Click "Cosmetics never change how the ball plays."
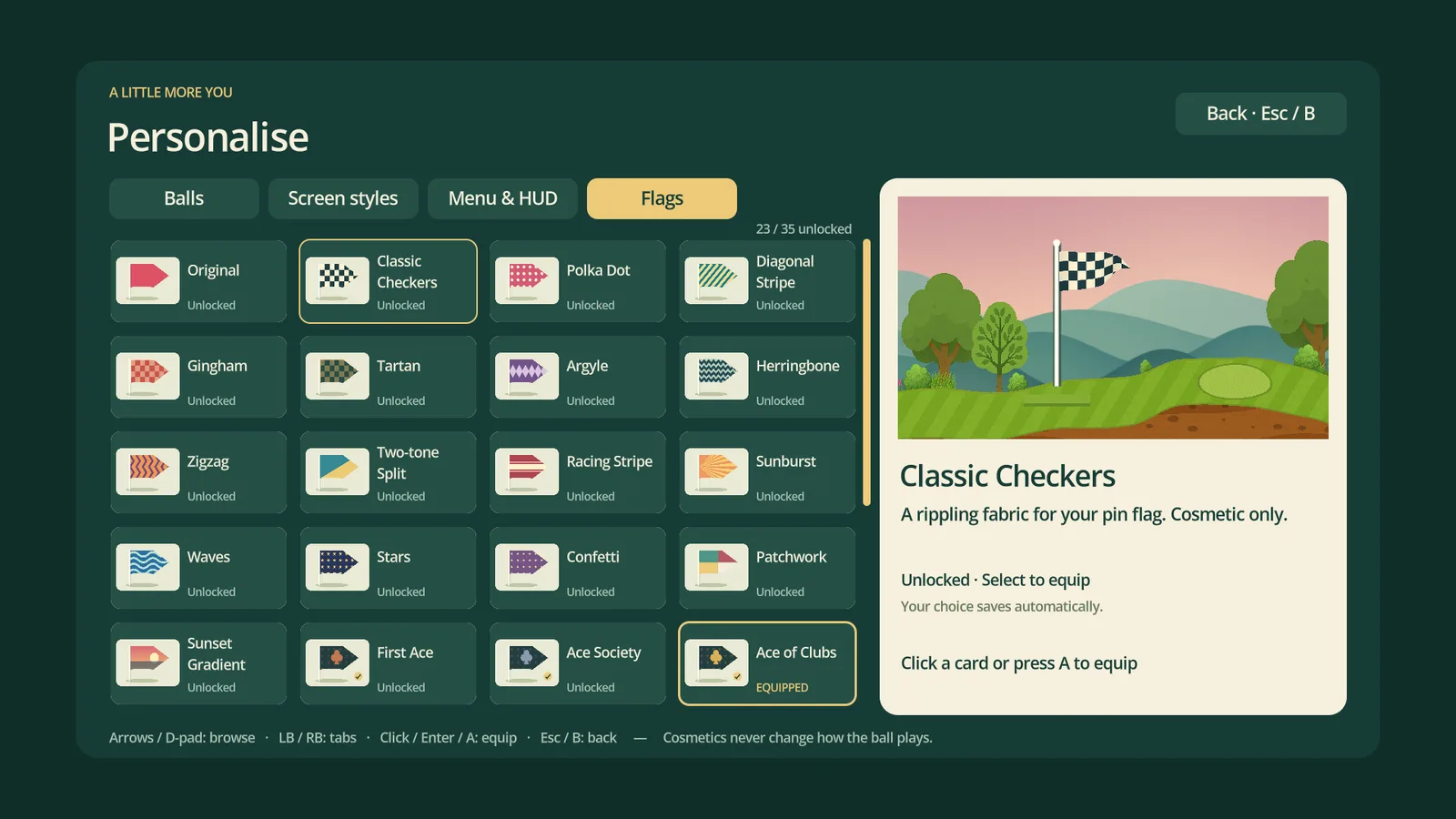 (798, 738)
